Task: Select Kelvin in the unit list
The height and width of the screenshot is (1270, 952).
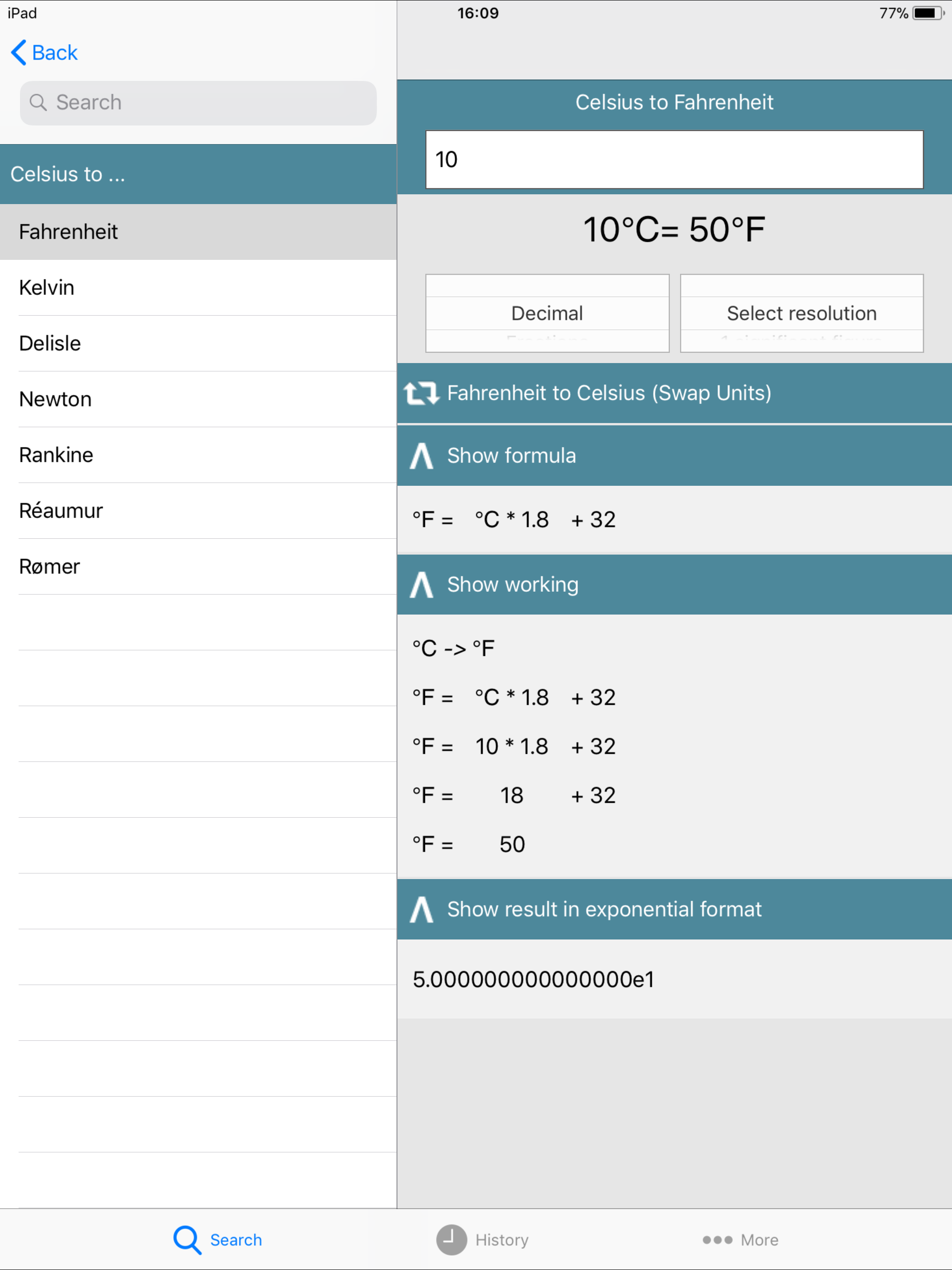Action: coord(47,288)
